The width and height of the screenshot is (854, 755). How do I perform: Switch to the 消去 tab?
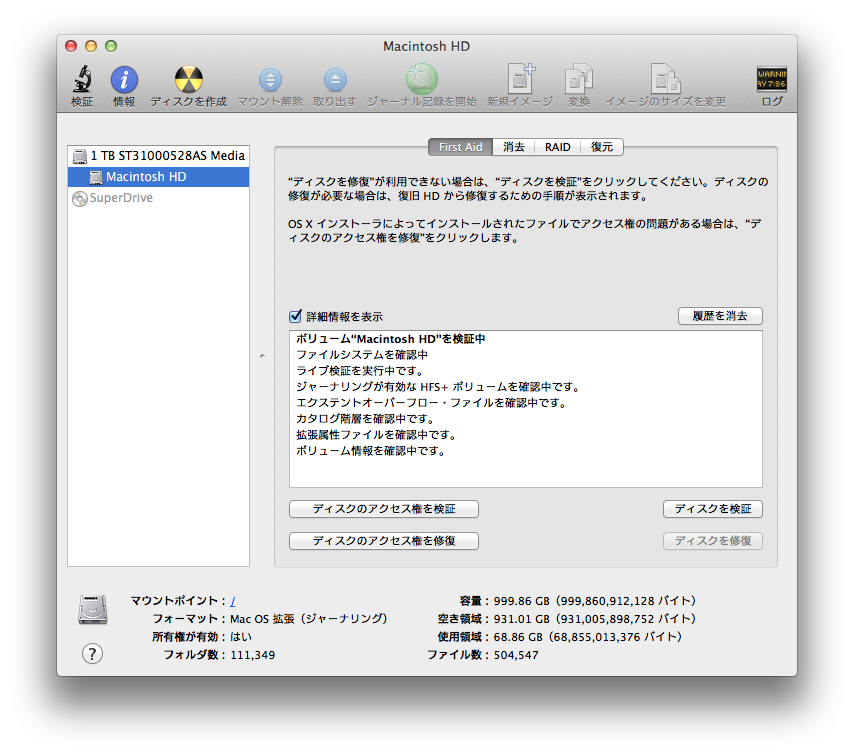pyautogui.click(x=514, y=147)
